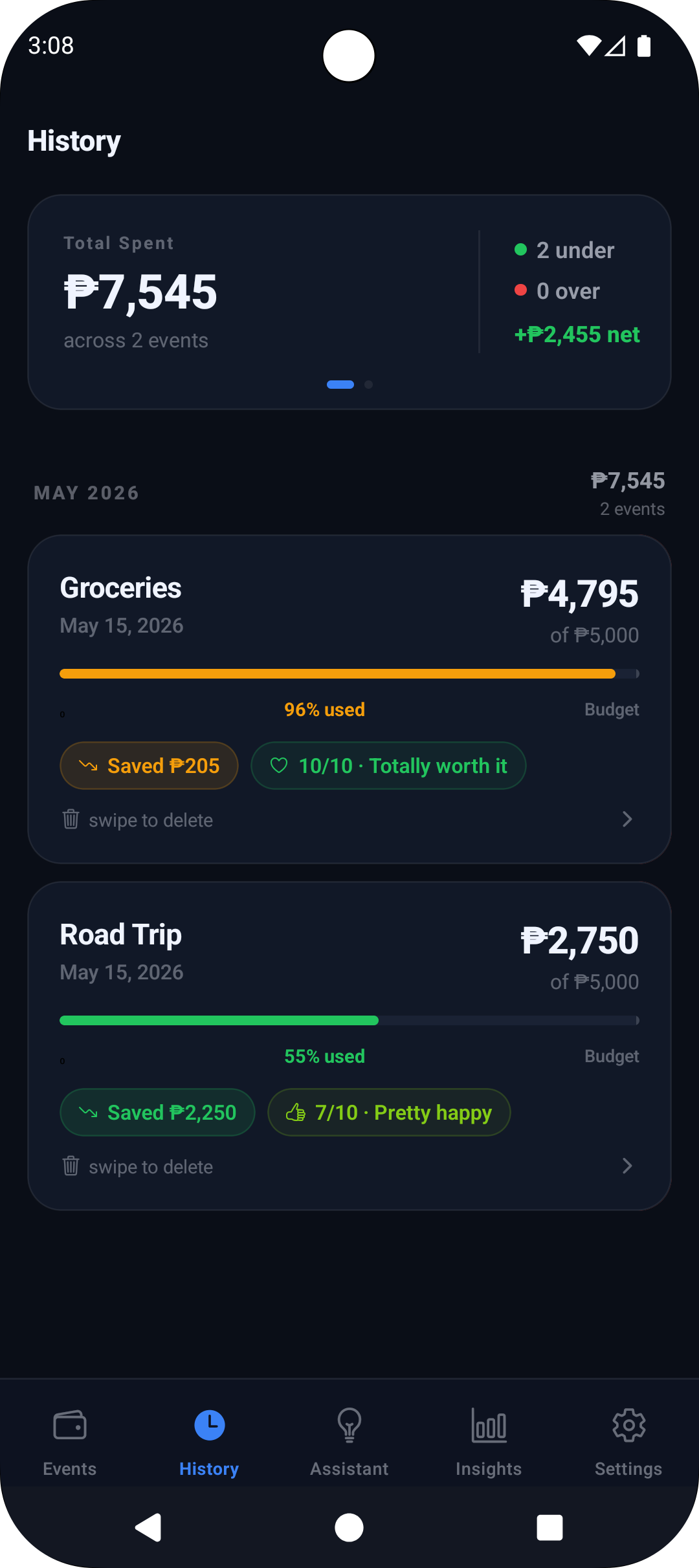Tap the Android back navigation button
The width and height of the screenshot is (699, 1568).
148,1528
